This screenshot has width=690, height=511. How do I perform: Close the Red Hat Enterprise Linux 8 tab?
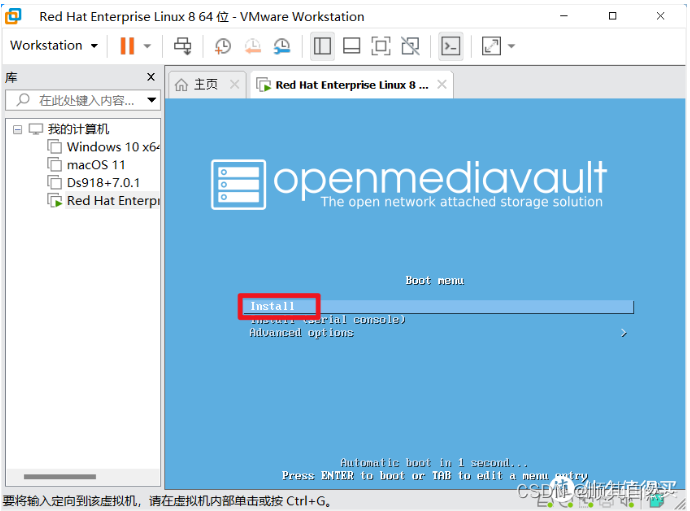click(x=442, y=85)
